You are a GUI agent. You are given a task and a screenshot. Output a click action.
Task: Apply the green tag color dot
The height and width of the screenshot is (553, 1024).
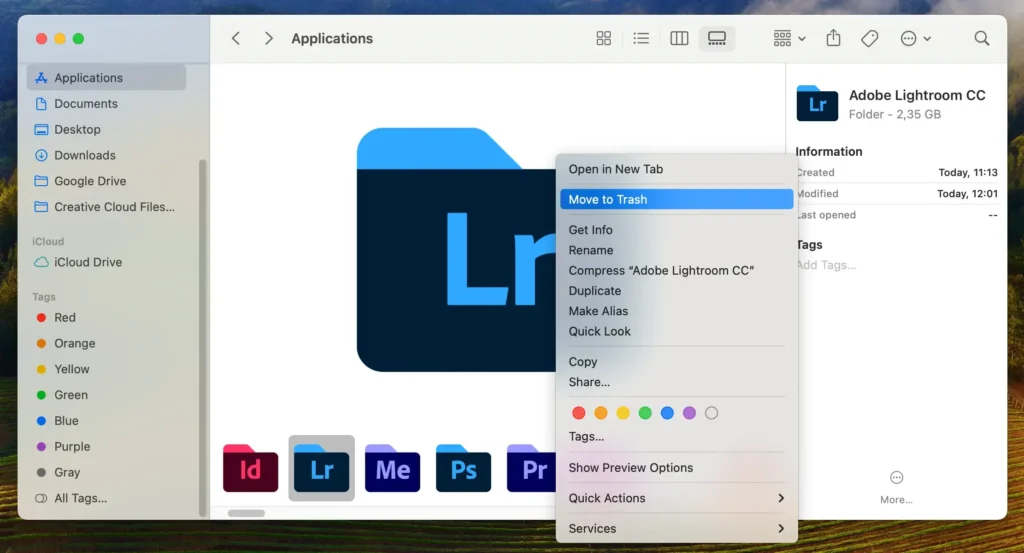coord(645,413)
